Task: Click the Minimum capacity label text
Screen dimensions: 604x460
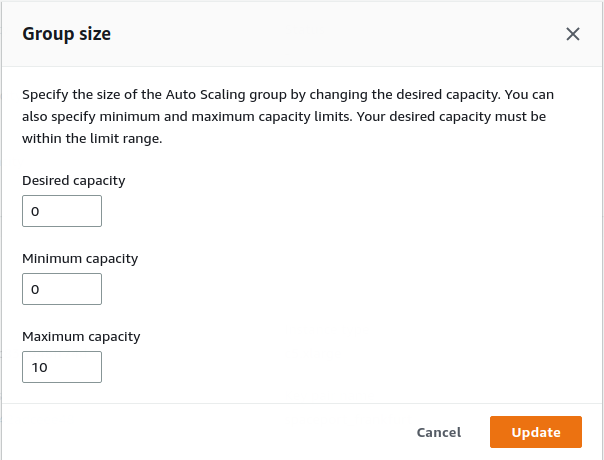Action: coord(80,258)
